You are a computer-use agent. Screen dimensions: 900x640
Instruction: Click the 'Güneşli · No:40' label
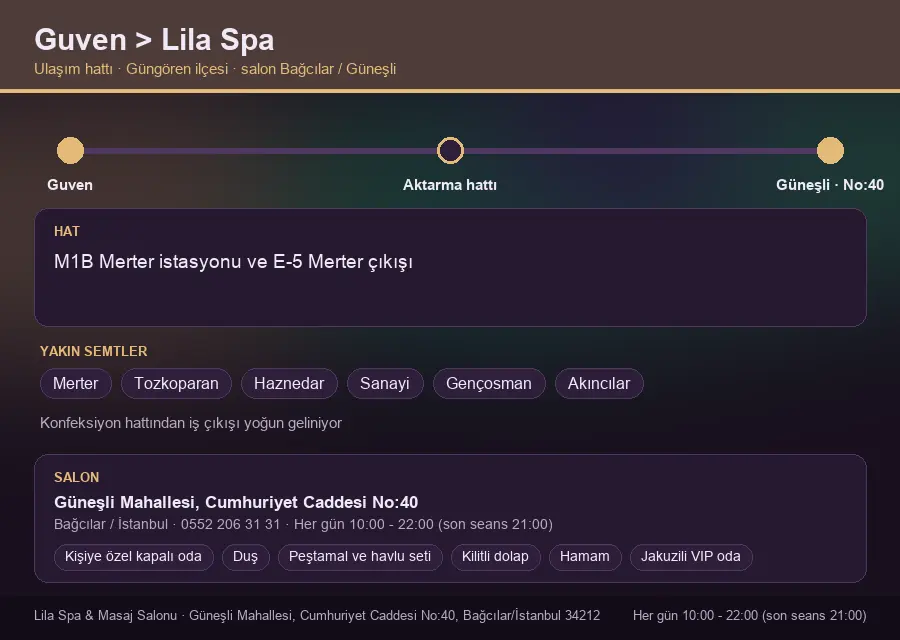pos(830,185)
